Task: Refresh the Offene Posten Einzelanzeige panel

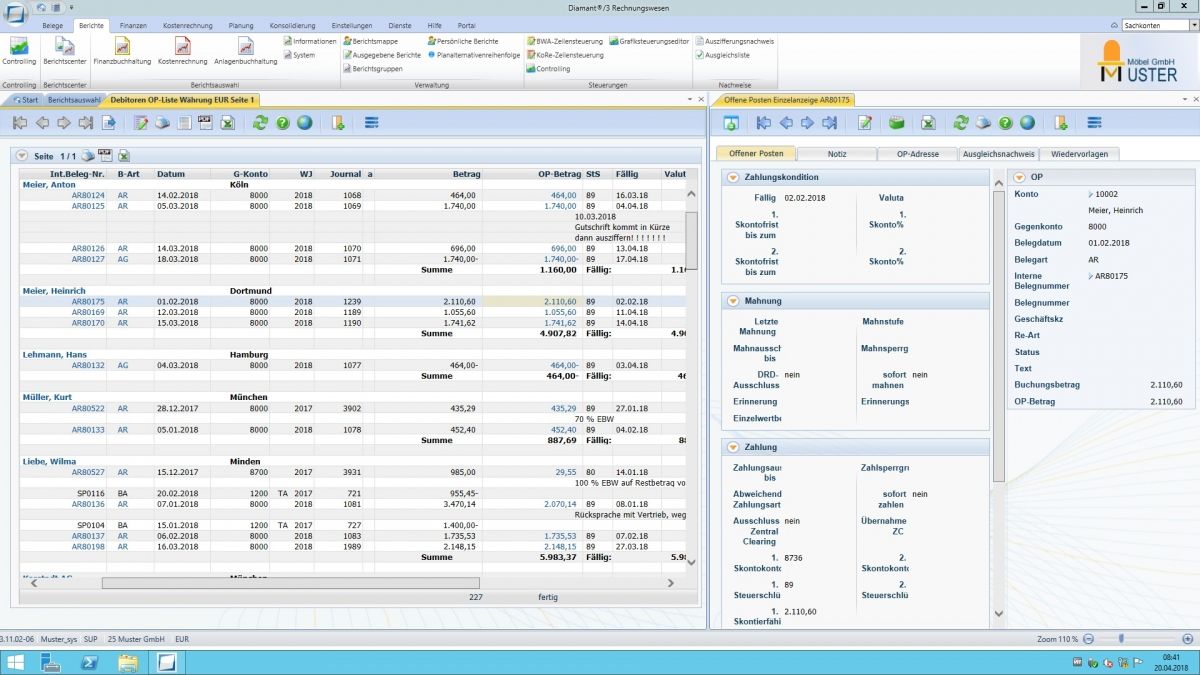Action: tap(961, 123)
